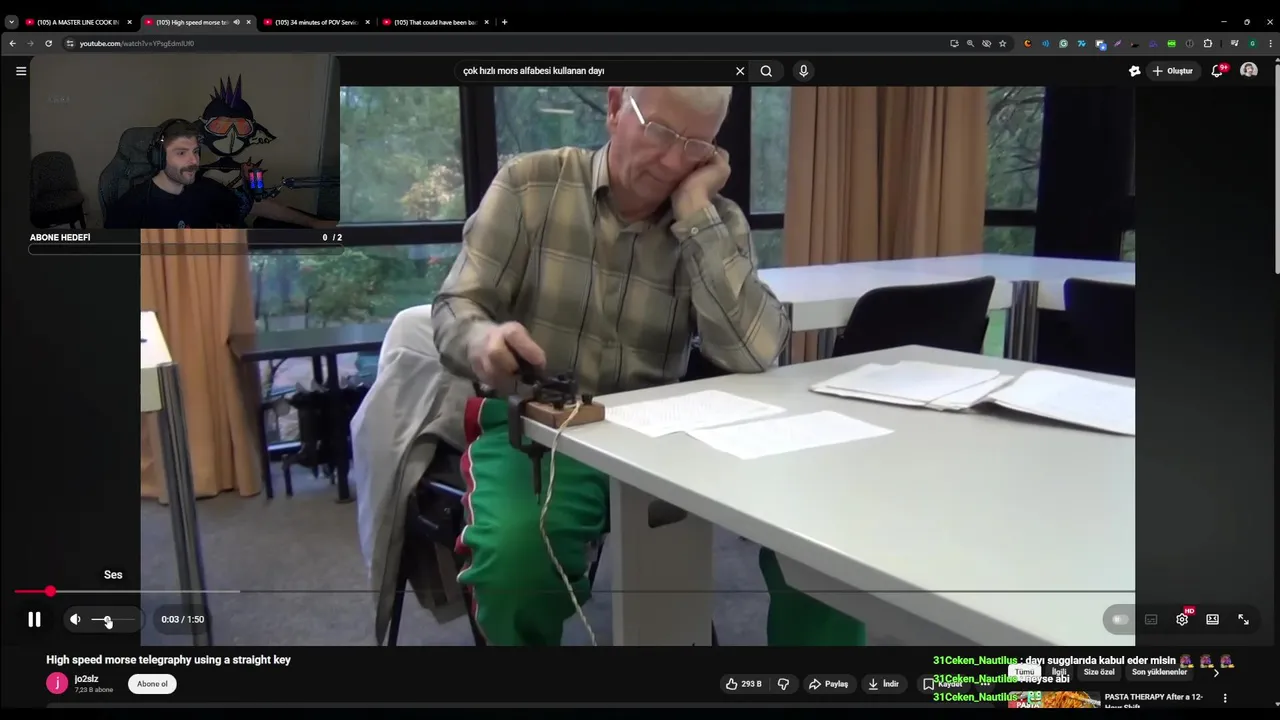Save the video with Kaydet

click(943, 684)
